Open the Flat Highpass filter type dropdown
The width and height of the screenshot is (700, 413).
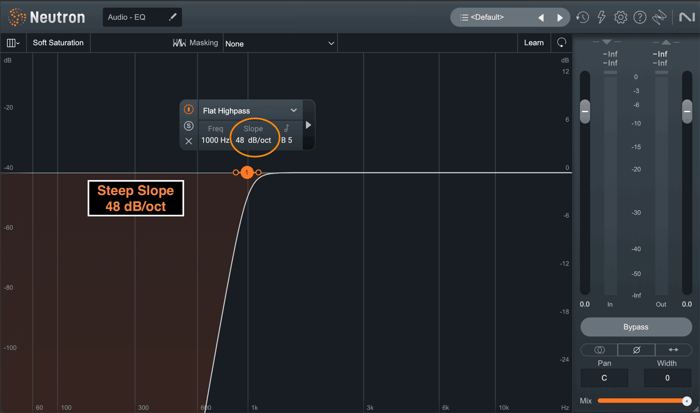[250, 111]
